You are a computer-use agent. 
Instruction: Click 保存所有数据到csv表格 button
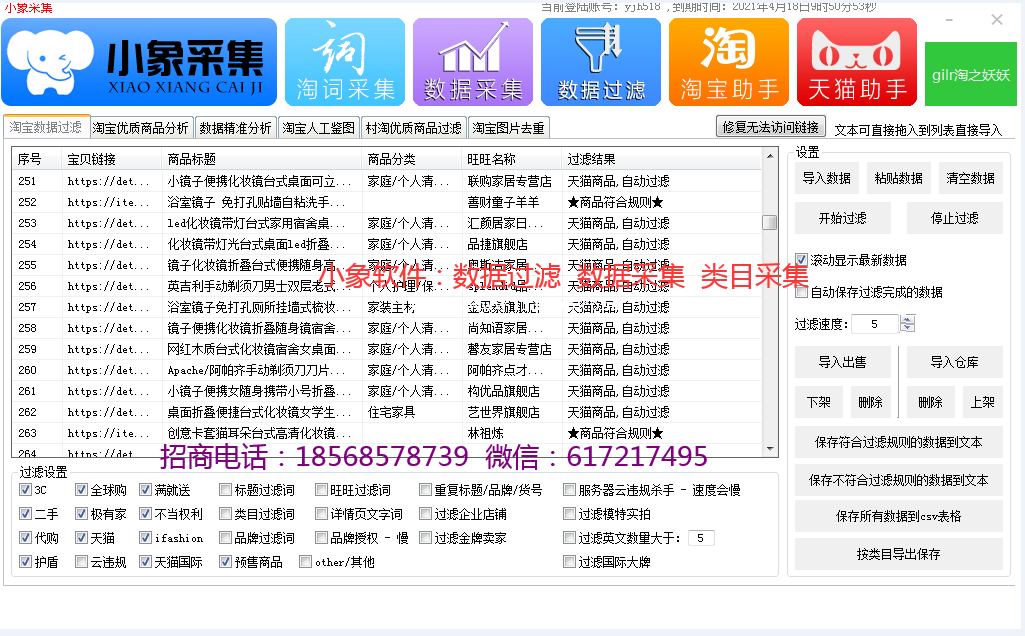899,516
